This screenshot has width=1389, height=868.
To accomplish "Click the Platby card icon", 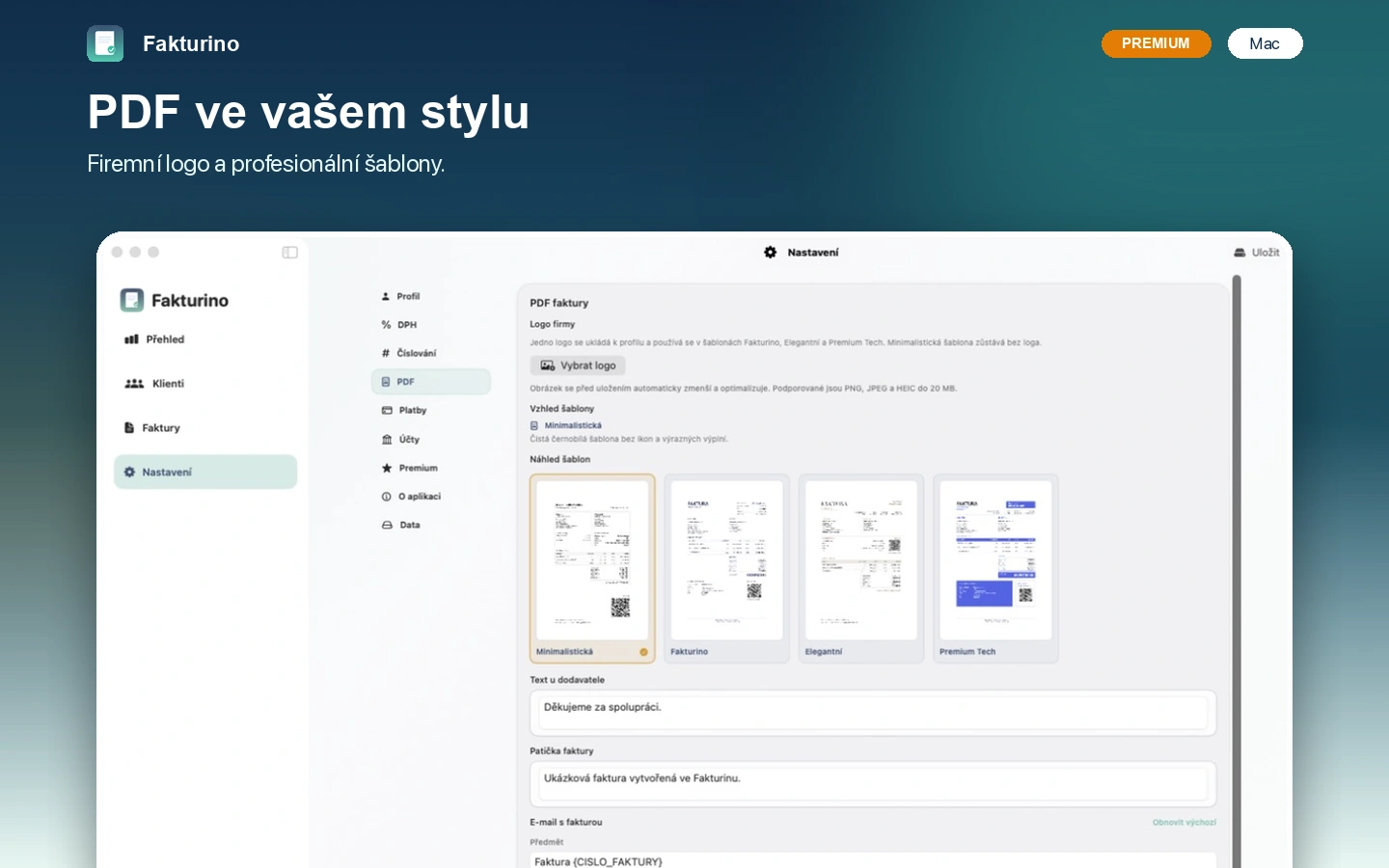I will coord(387,411).
